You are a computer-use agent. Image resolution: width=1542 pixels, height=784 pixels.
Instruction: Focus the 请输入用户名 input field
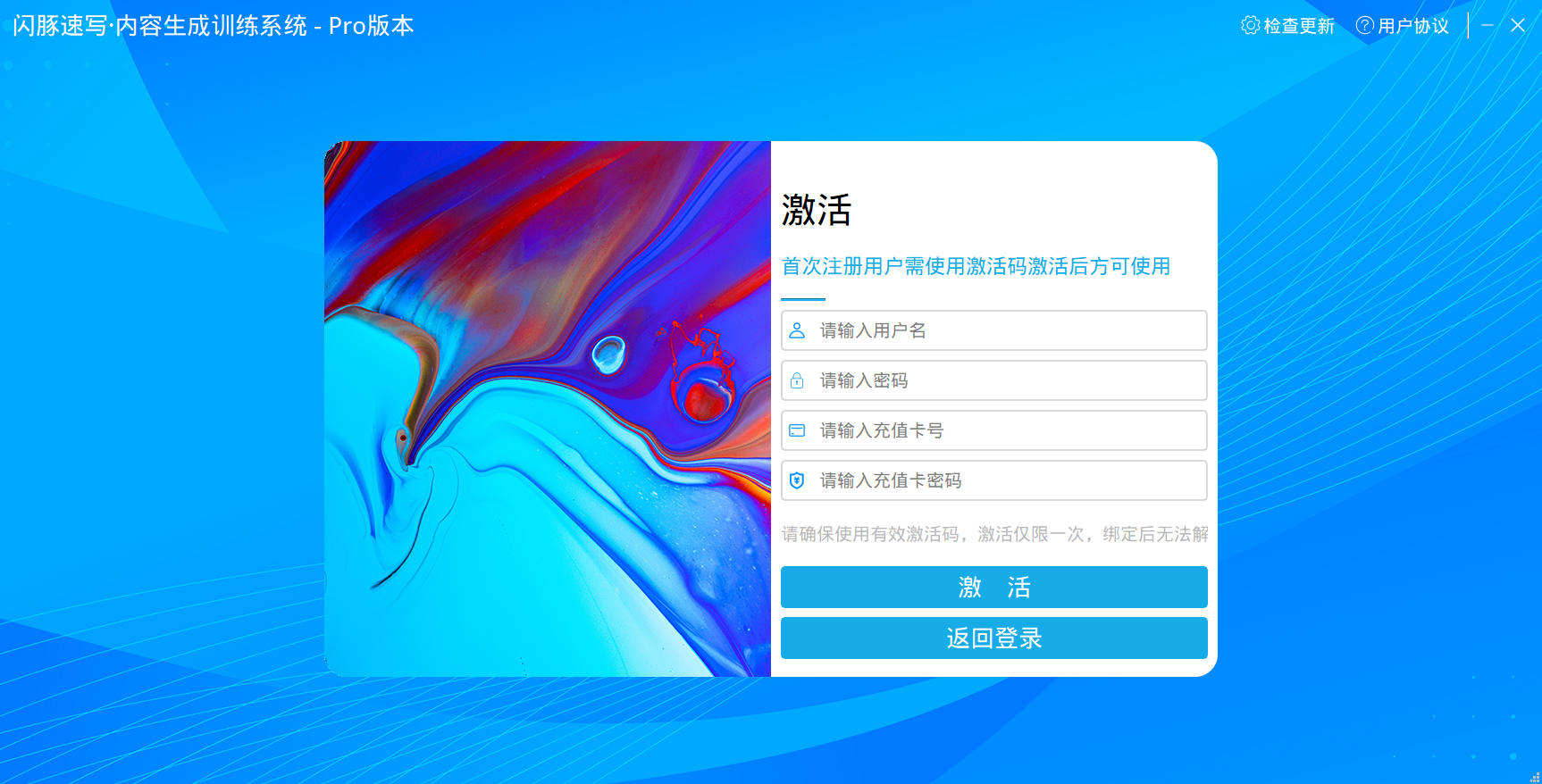click(994, 330)
